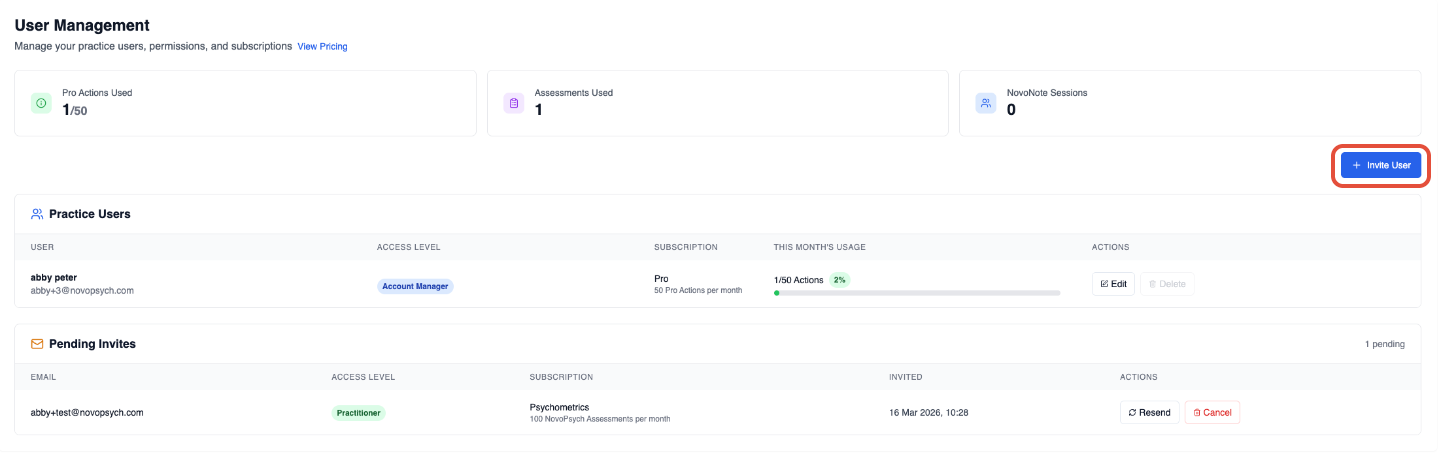Click the Pro Actions Used info icon
The image size is (1441, 462).
pos(41,103)
